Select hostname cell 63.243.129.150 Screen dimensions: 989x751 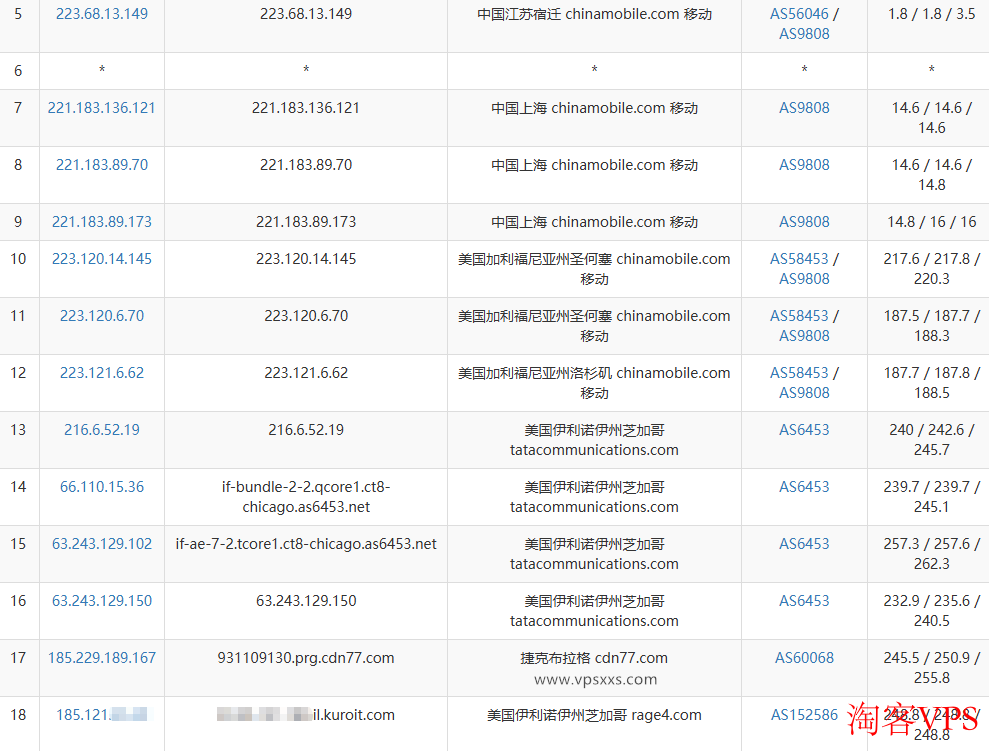click(306, 611)
